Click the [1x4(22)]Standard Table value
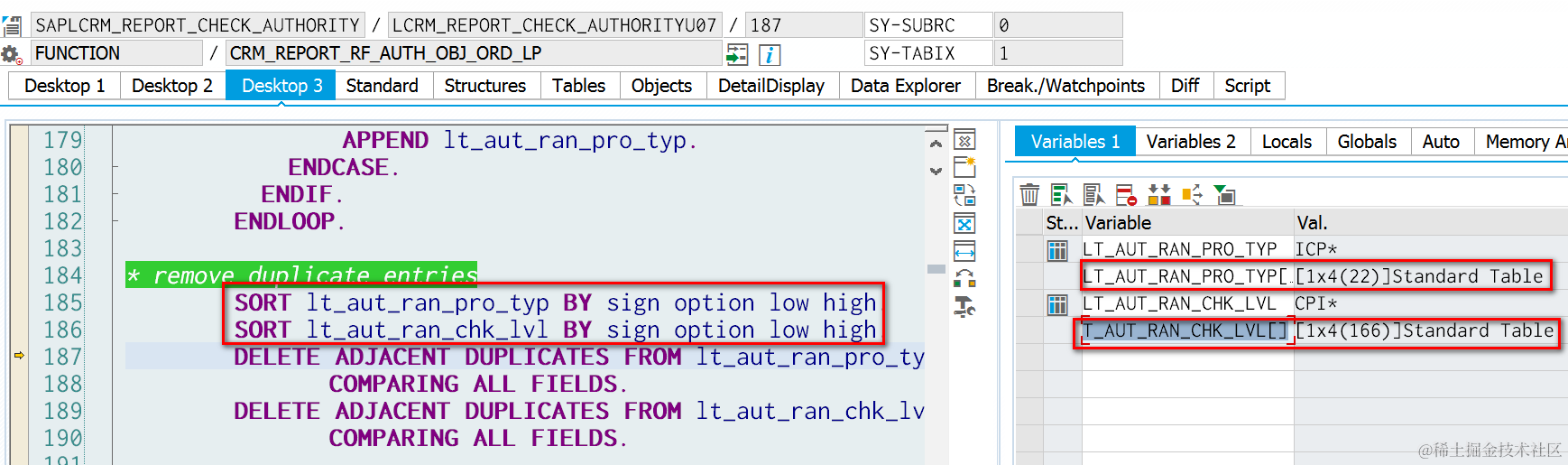Screen dimensions: 1568x465 coord(1419,276)
